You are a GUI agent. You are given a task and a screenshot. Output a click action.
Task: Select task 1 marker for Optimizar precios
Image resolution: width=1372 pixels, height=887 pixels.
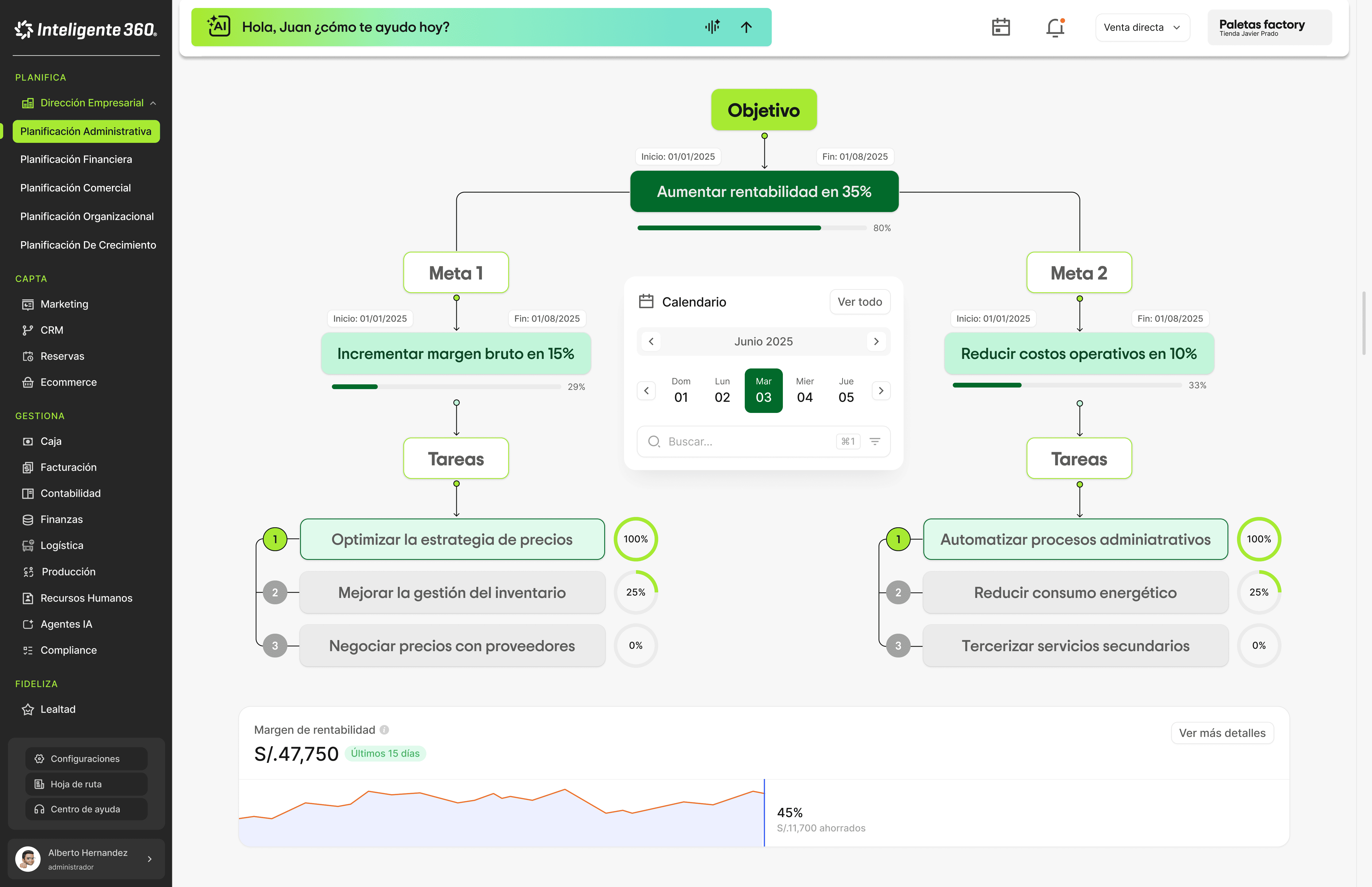click(x=275, y=539)
